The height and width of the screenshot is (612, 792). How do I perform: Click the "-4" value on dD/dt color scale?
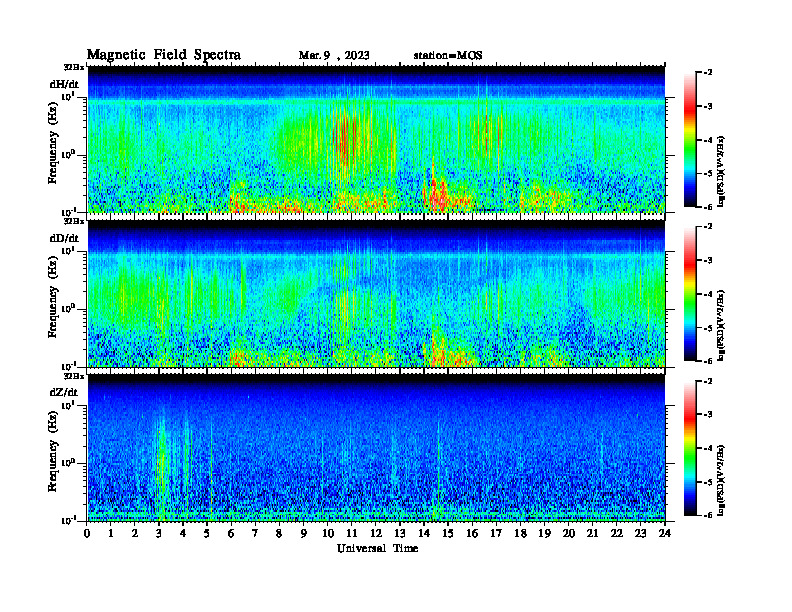click(708, 294)
